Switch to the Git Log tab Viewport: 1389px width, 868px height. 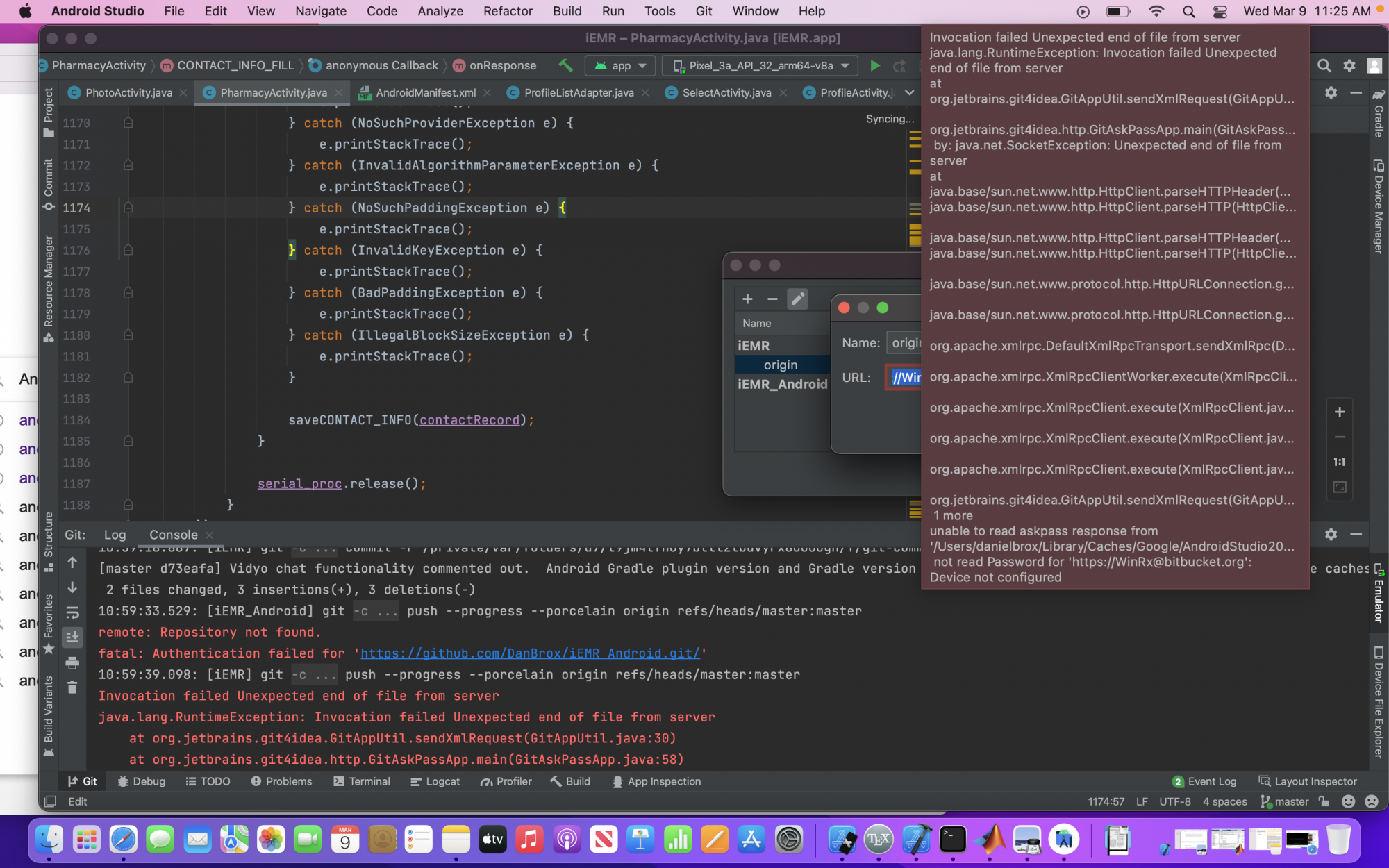pos(115,535)
